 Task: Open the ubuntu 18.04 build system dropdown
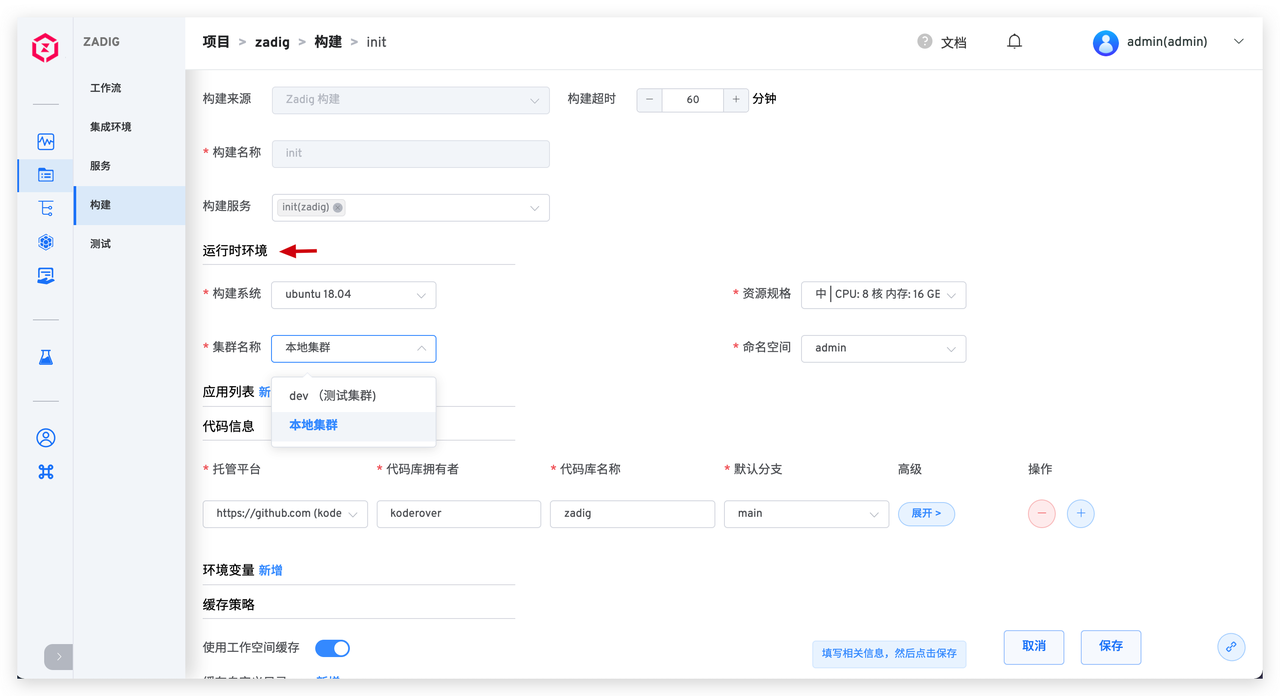pos(354,295)
